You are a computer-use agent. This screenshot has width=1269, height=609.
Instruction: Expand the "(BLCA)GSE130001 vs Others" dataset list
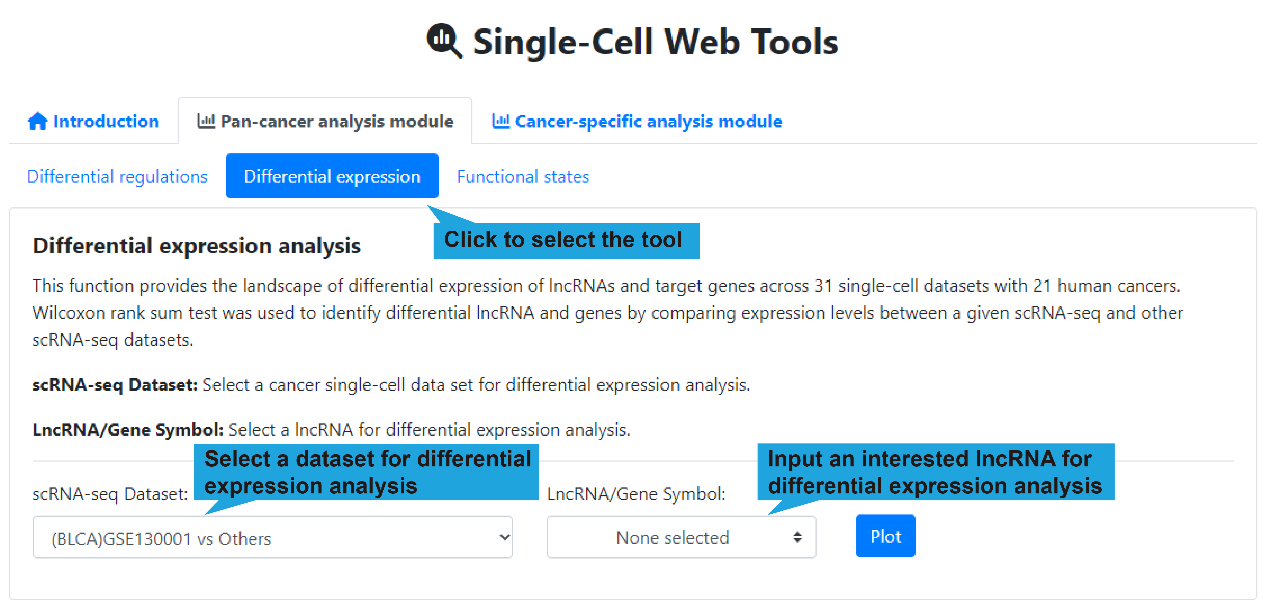point(272,538)
